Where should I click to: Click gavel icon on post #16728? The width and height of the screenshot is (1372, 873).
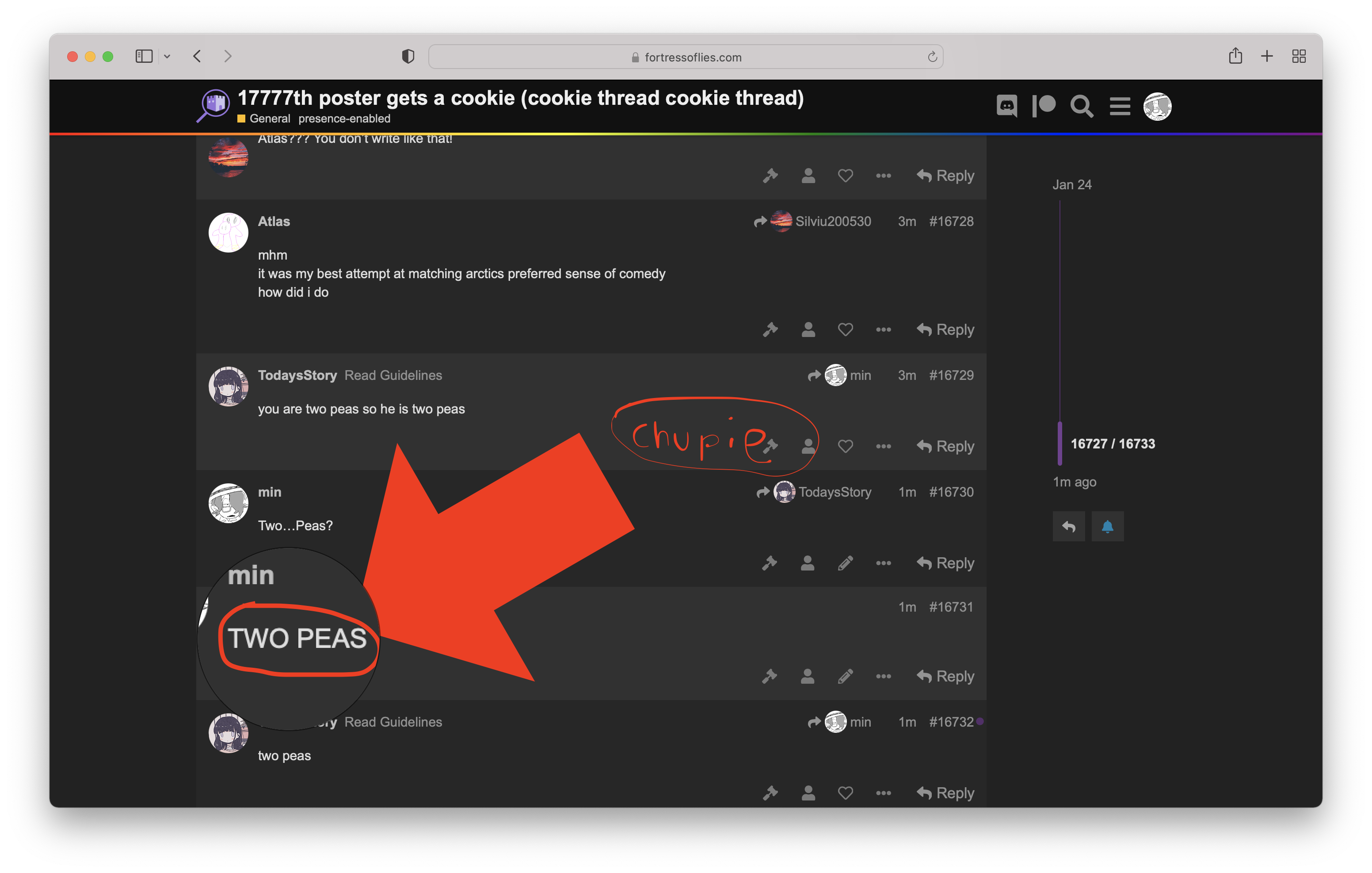click(x=770, y=329)
